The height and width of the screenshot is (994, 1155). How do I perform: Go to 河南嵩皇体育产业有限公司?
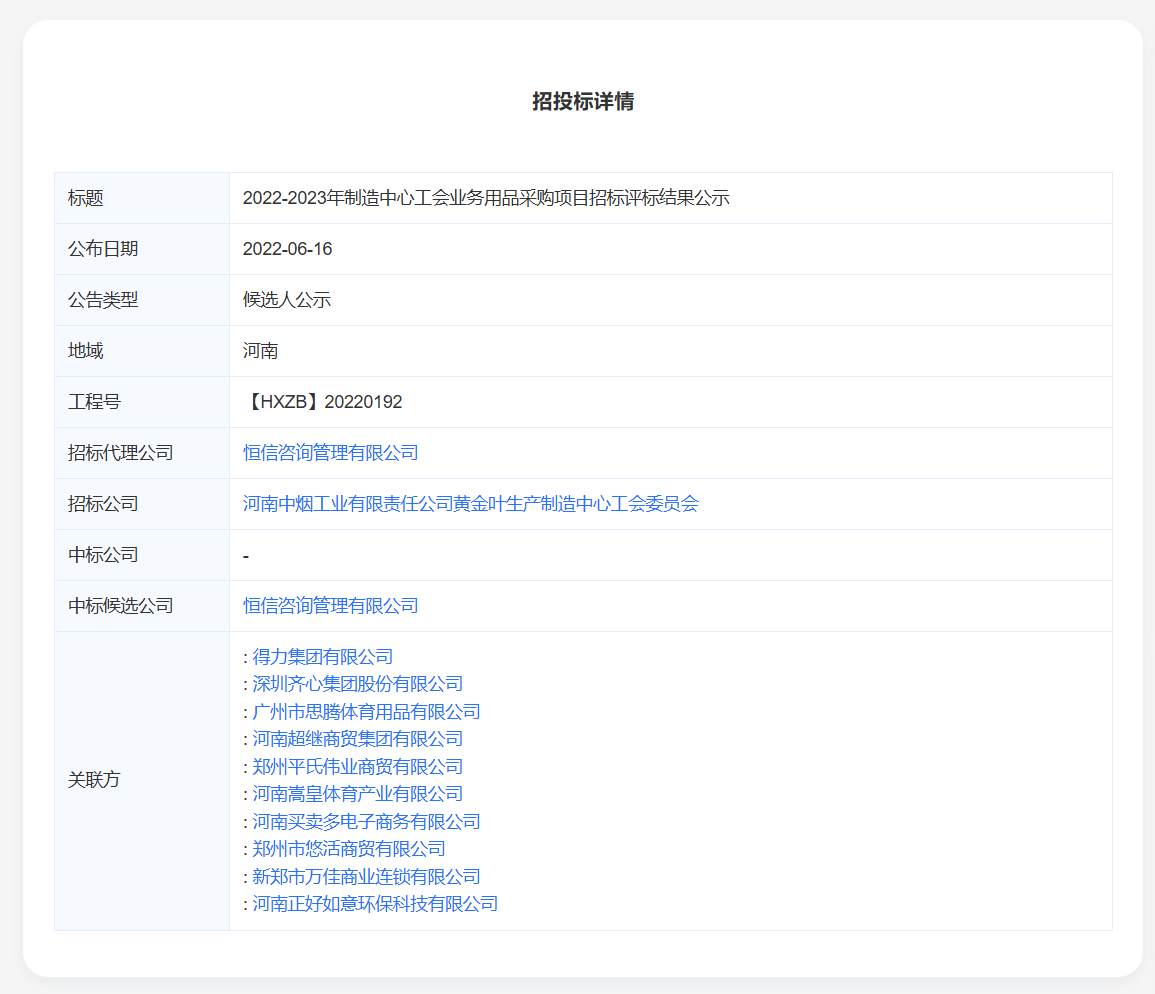[357, 794]
